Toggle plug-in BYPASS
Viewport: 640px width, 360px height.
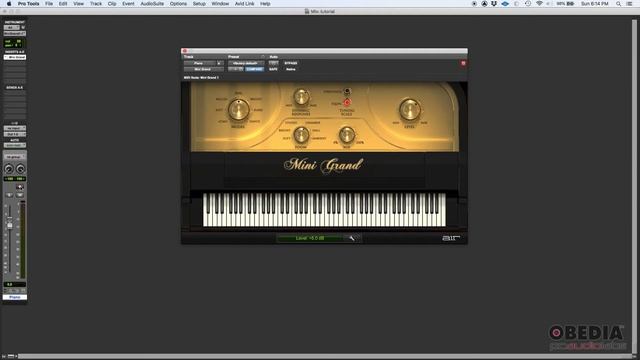(x=291, y=63)
